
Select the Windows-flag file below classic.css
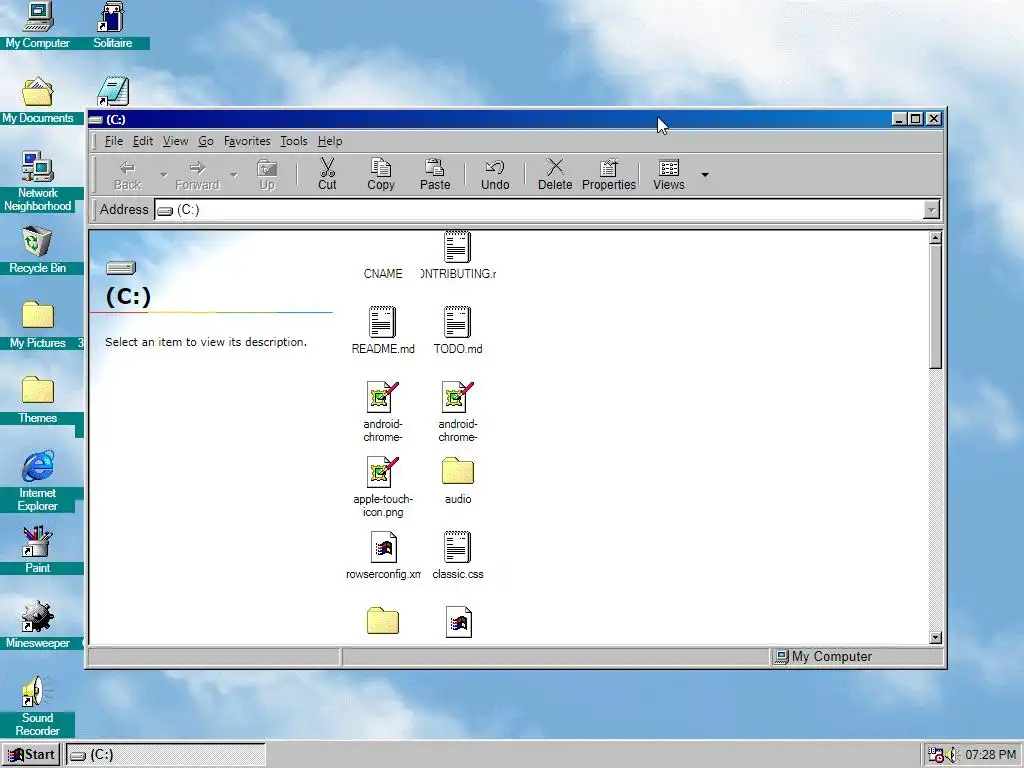coord(458,622)
